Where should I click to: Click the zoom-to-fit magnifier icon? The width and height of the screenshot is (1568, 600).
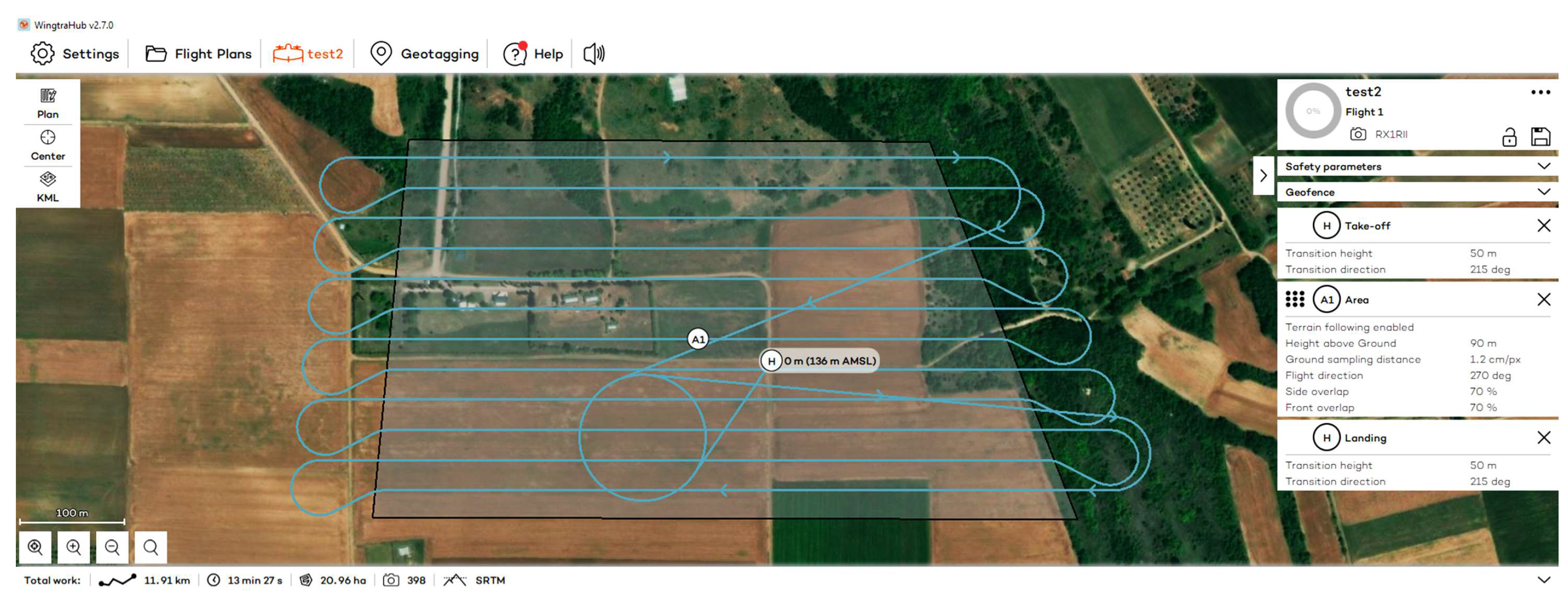[35, 547]
